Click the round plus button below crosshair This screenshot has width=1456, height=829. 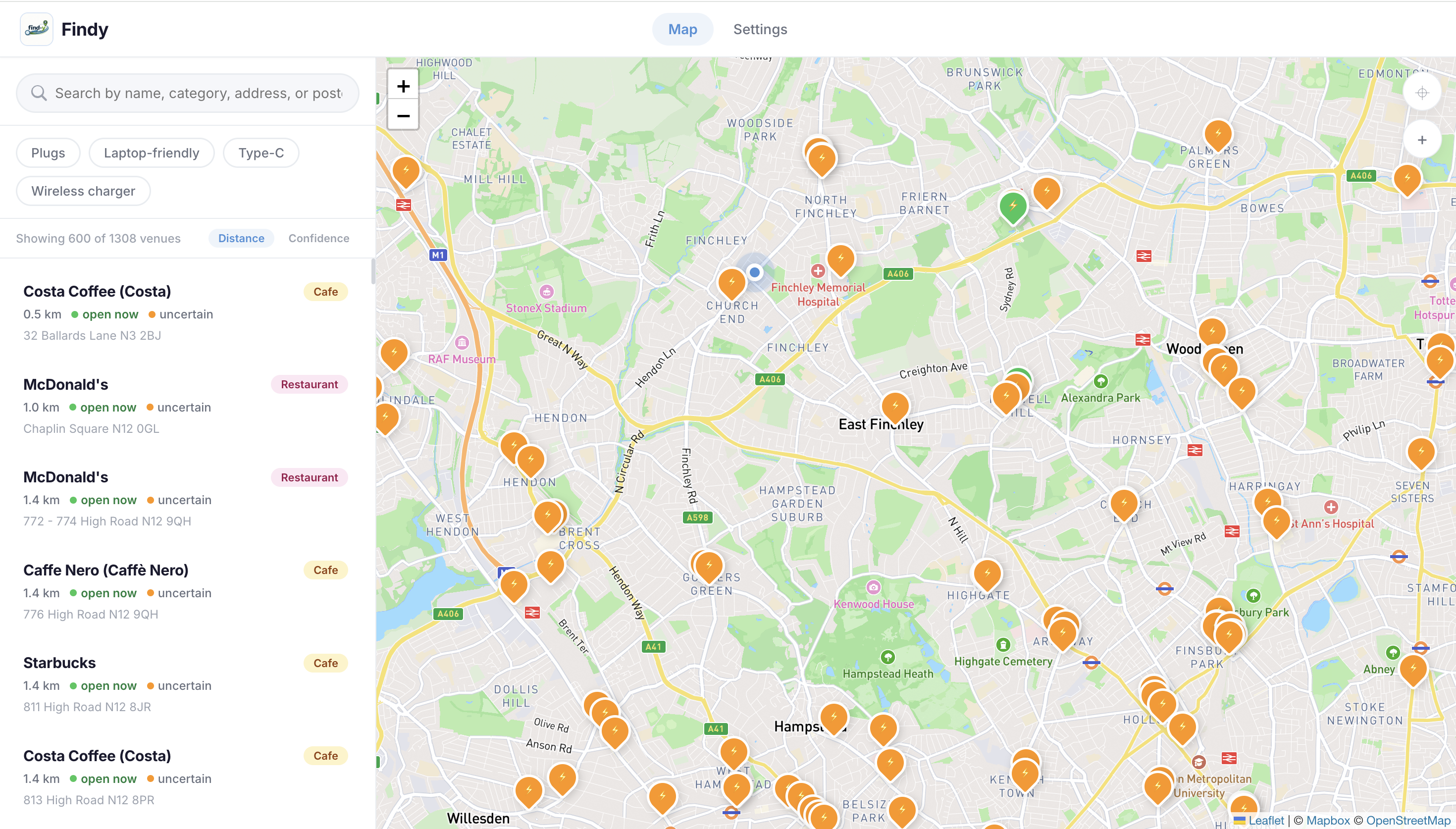click(x=1421, y=140)
